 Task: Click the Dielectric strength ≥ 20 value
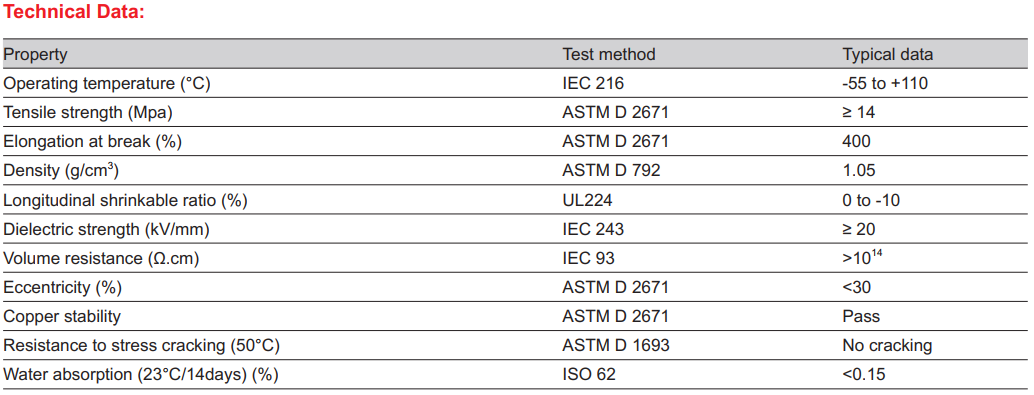coord(859,229)
